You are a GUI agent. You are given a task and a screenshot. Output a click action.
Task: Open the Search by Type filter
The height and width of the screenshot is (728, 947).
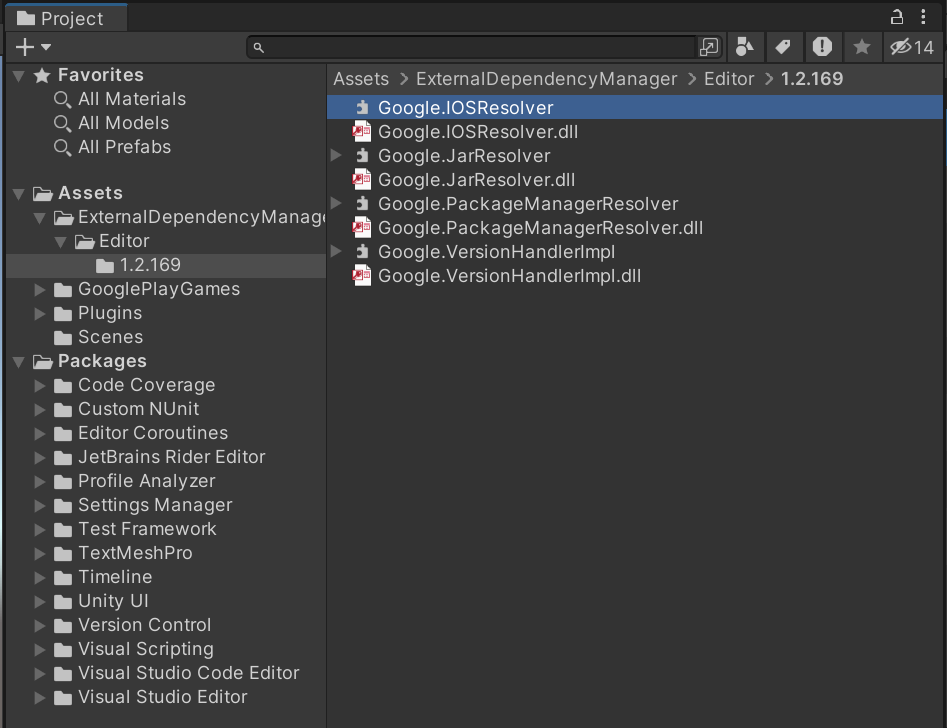point(745,47)
